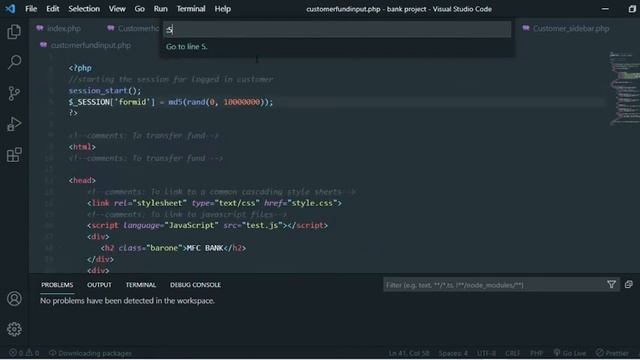Image resolution: width=640 pixels, height=360 pixels.
Task: Click the CRLF line ending status
Action: click(512, 353)
